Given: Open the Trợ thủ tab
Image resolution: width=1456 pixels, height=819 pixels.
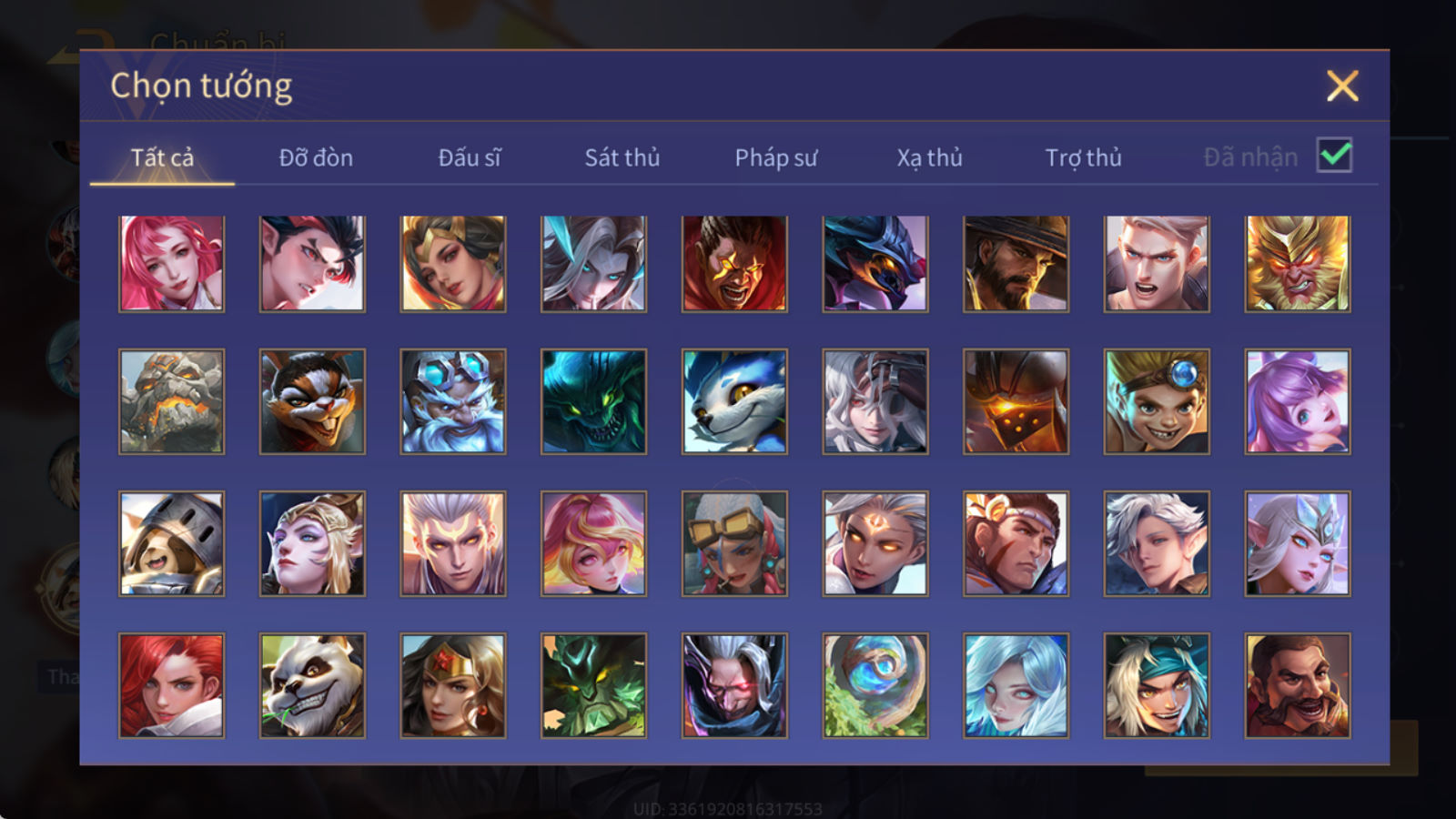Looking at the screenshot, I should pos(1083,157).
